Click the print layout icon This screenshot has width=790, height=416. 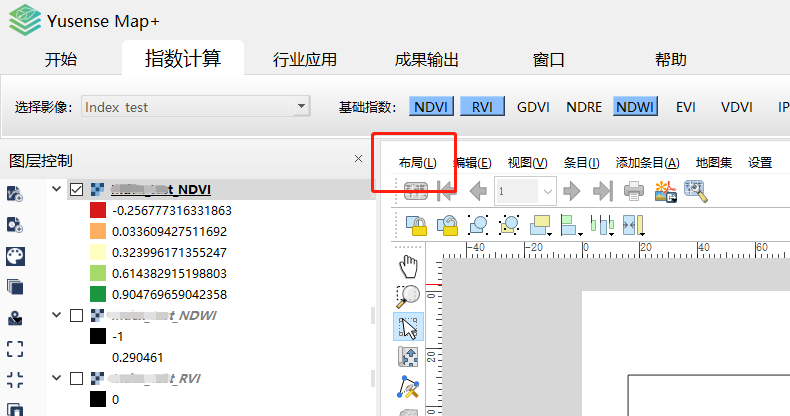[x=633, y=191]
